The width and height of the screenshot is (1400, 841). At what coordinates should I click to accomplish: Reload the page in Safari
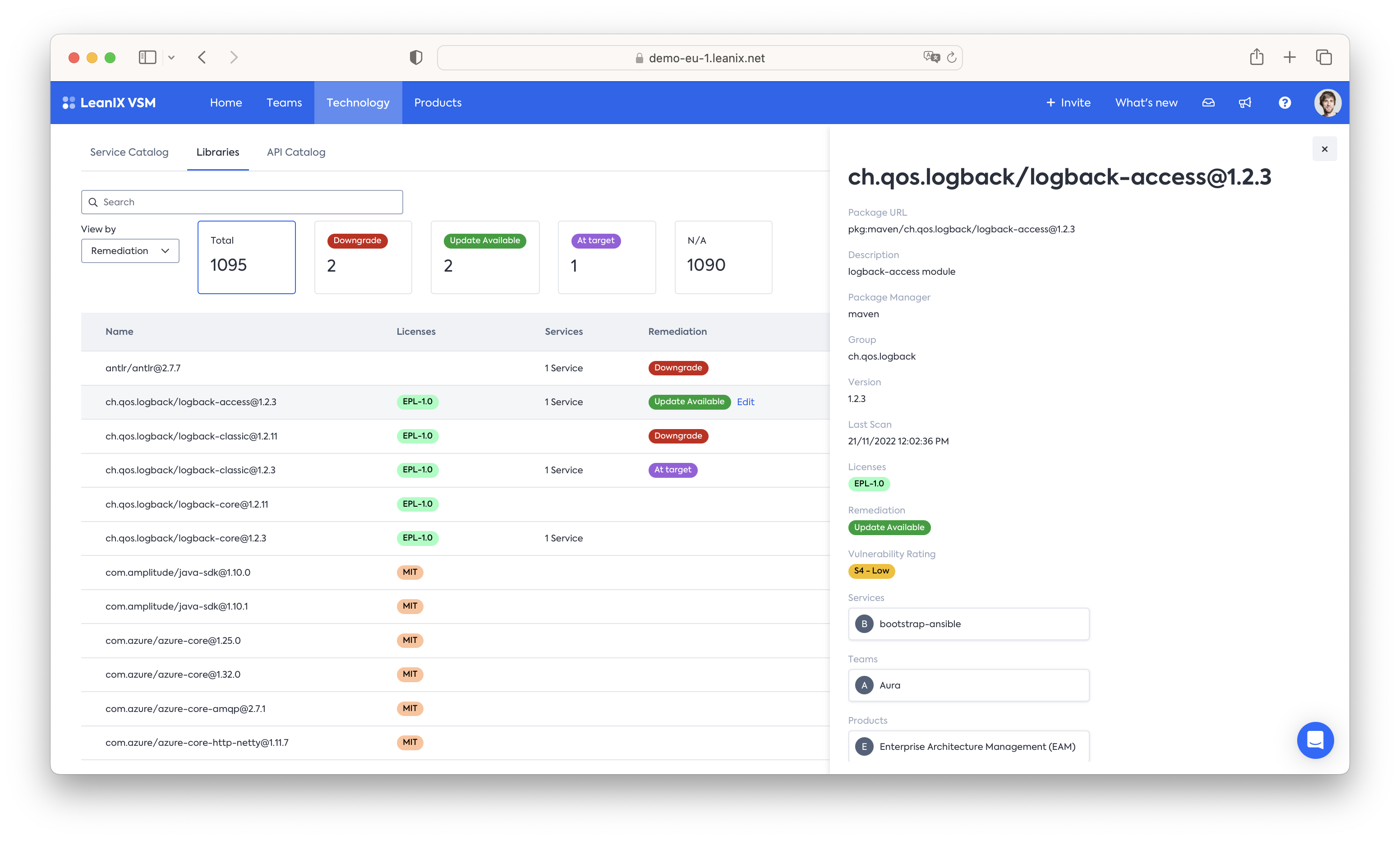[952, 57]
